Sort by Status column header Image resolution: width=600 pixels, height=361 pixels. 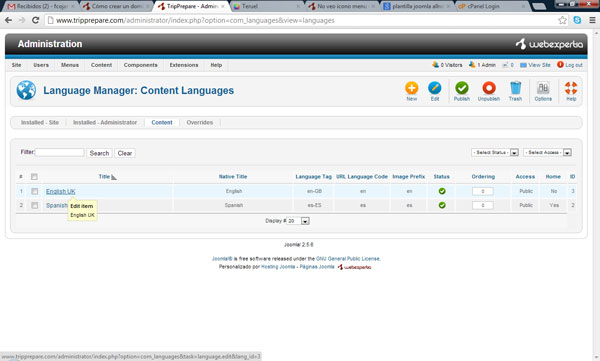click(442, 177)
